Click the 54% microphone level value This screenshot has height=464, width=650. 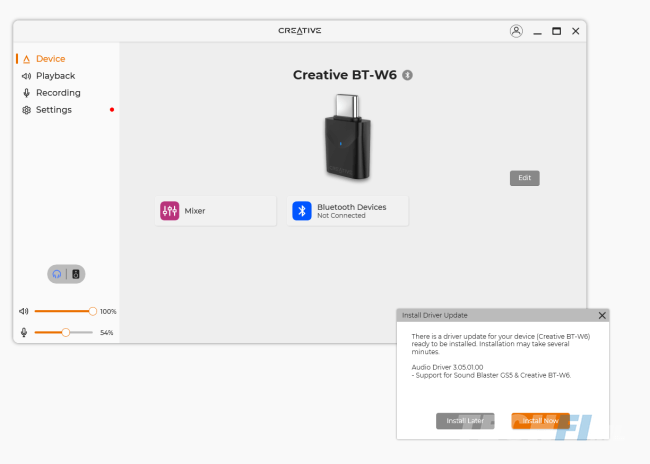(107, 333)
